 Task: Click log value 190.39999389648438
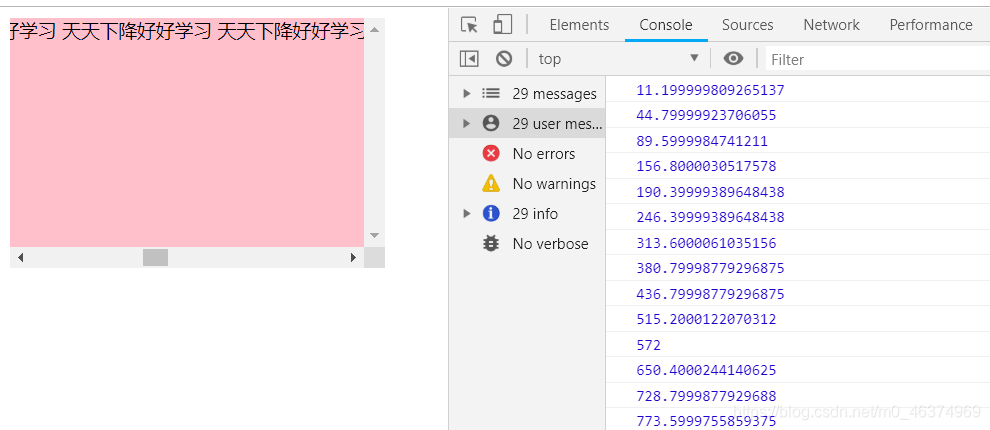[x=710, y=192]
